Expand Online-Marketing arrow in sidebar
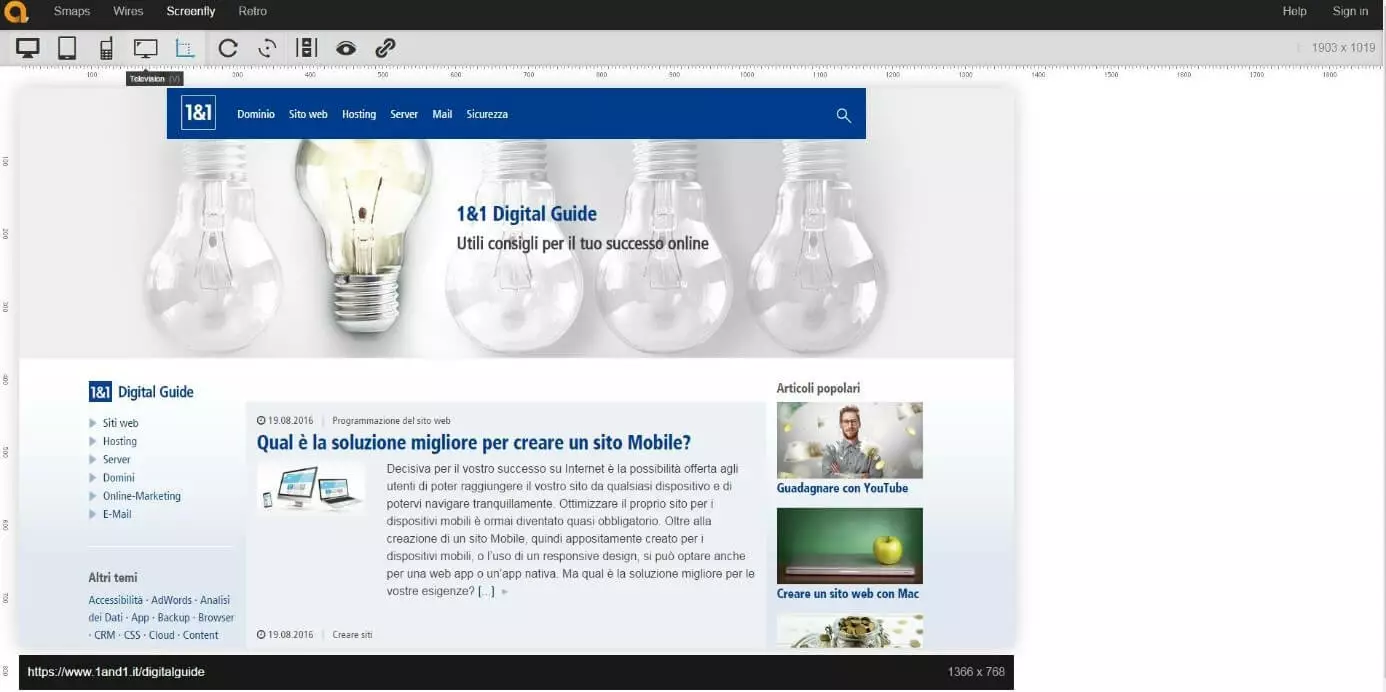Screen dimensions: 1386x692 (93, 496)
